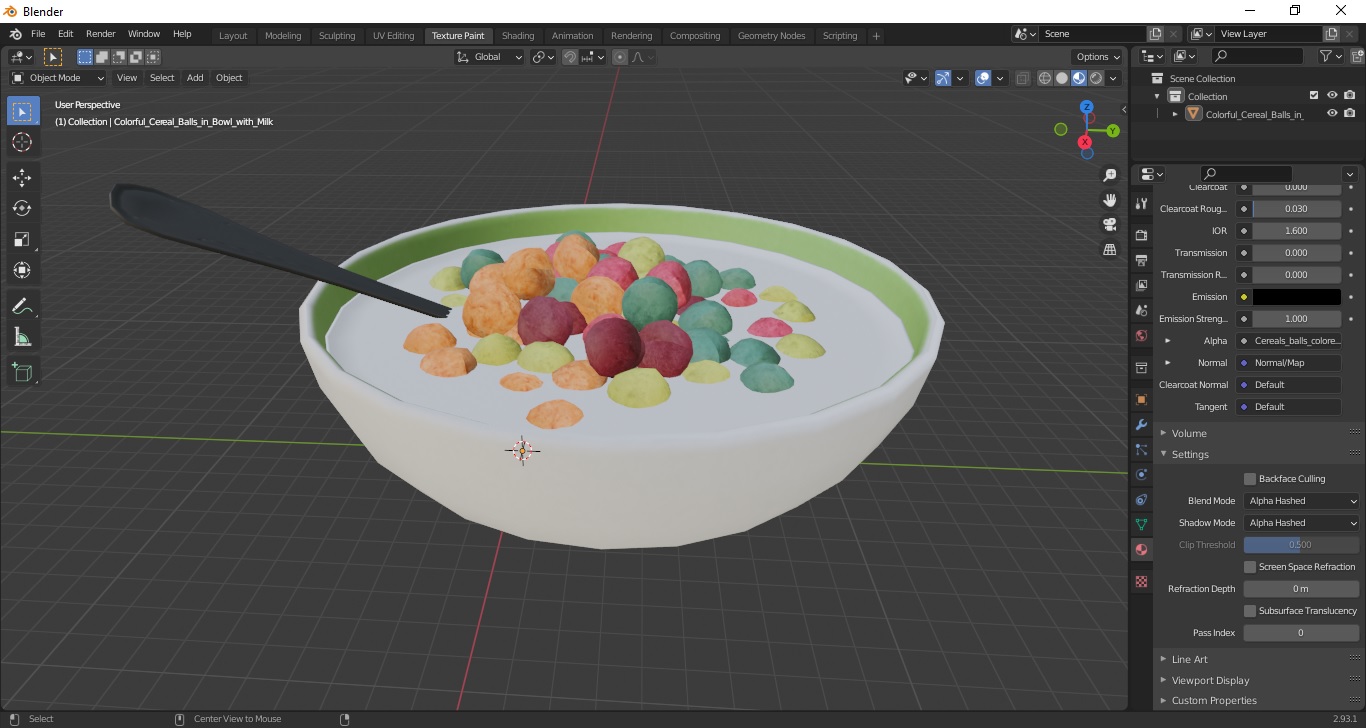1366x728 pixels.
Task: Toggle X-ray display button
Action: [1022, 78]
